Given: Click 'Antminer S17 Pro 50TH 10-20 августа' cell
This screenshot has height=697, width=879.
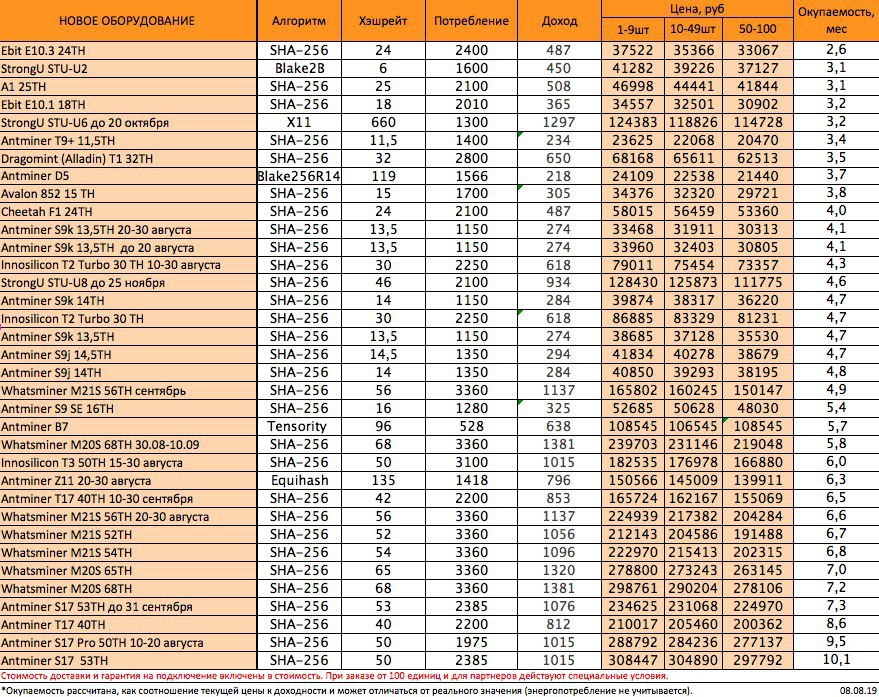Looking at the screenshot, I should [128, 642].
